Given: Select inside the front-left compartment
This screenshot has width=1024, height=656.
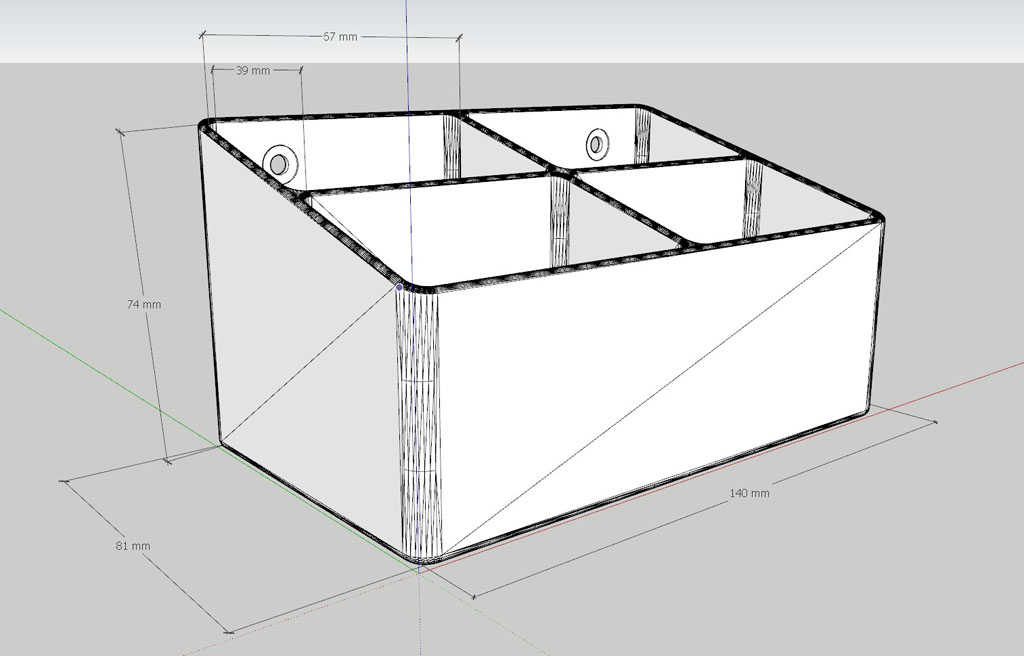Looking at the screenshot, I should tap(440, 225).
